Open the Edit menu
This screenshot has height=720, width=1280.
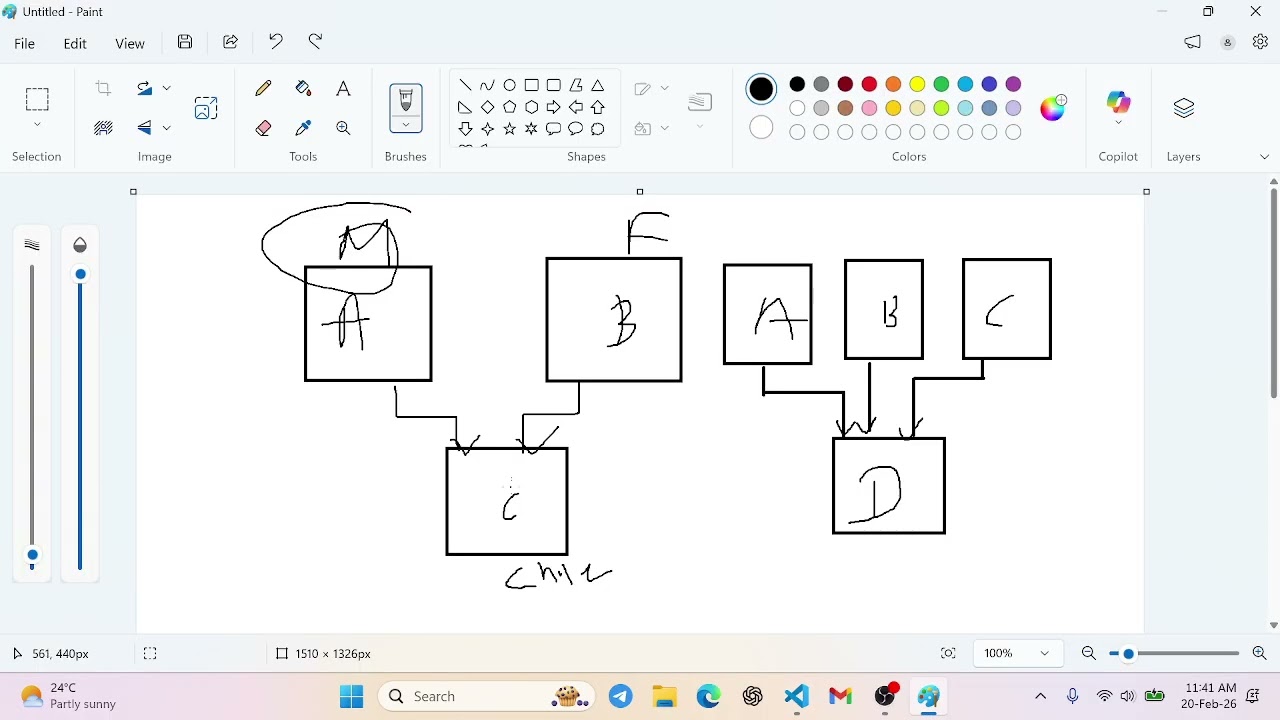coord(75,44)
